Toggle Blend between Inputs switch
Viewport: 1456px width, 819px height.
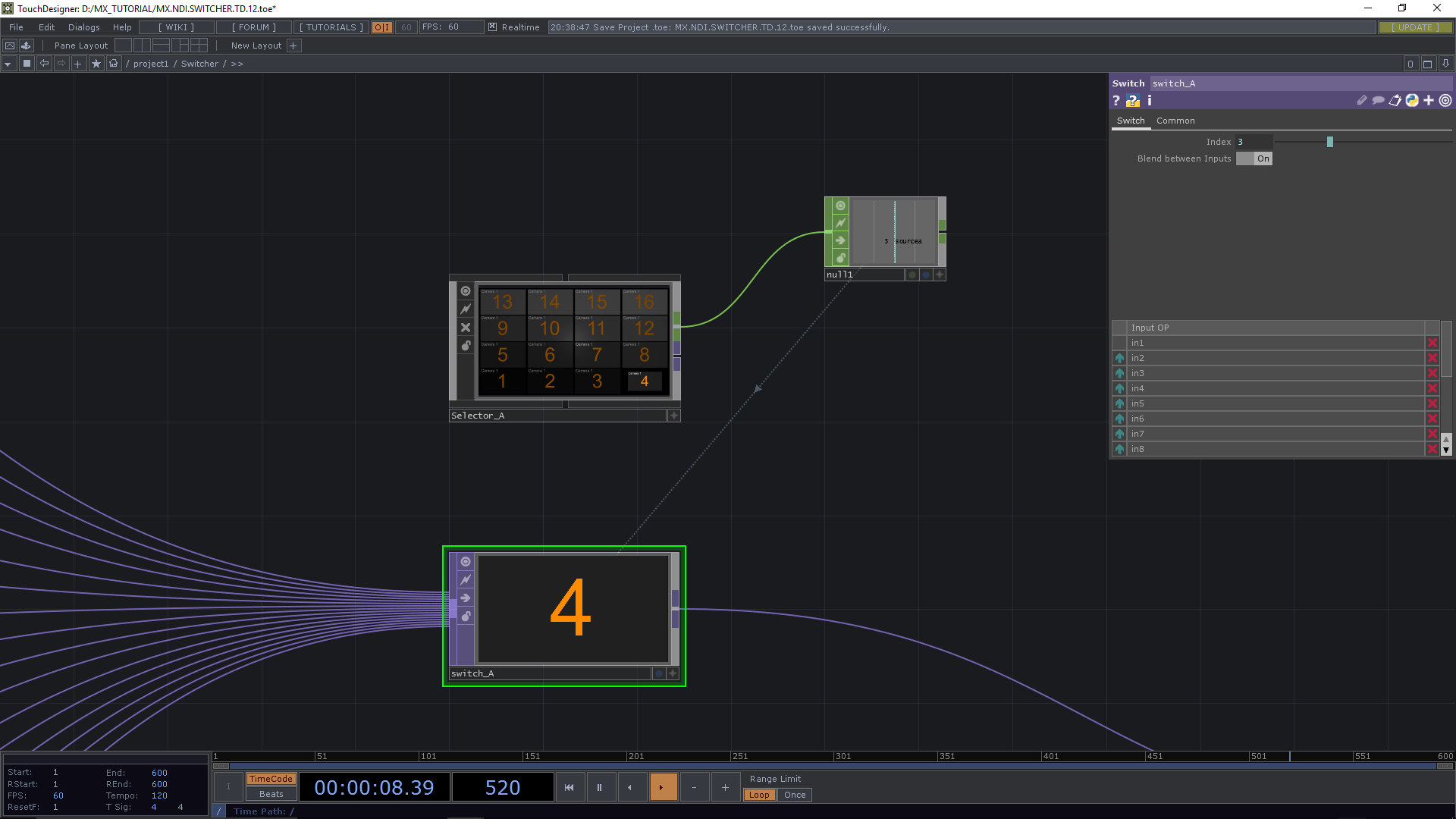click(1254, 158)
